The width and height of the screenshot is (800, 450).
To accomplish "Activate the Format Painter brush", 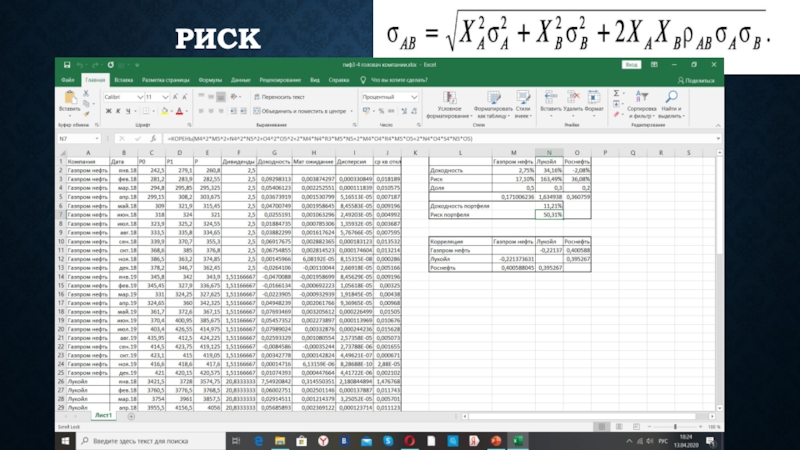I will tap(86, 113).
